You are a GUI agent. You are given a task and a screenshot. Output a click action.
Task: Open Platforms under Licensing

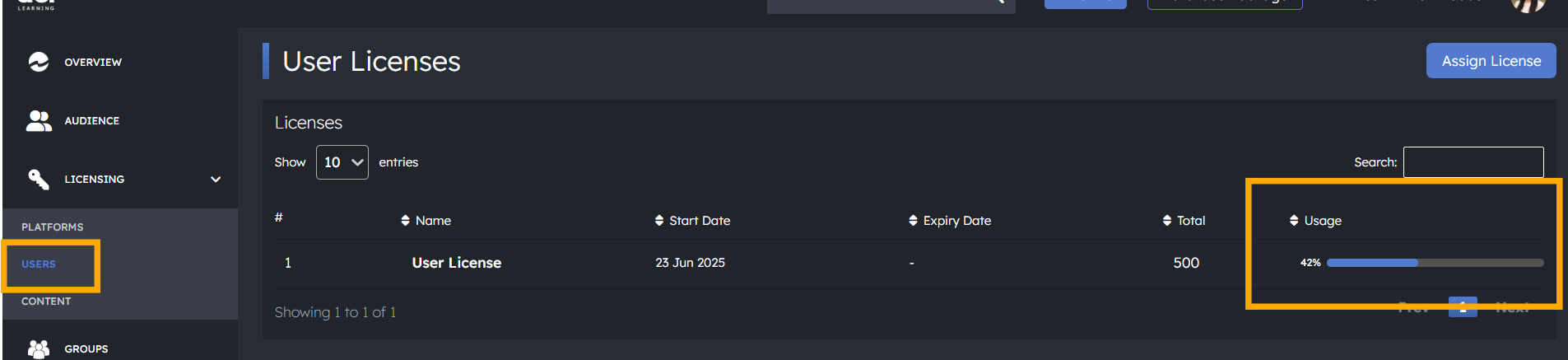point(52,227)
